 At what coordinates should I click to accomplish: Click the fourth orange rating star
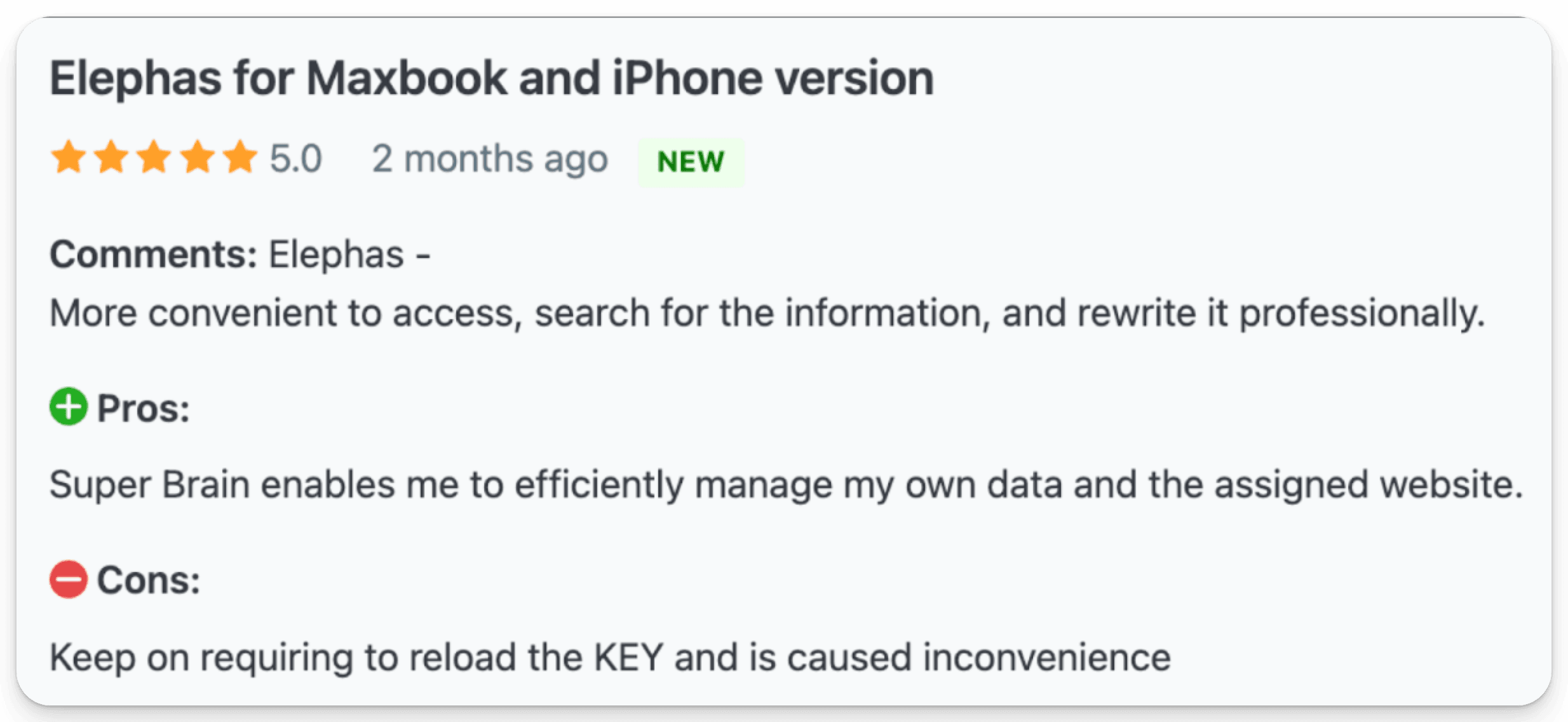(198, 158)
